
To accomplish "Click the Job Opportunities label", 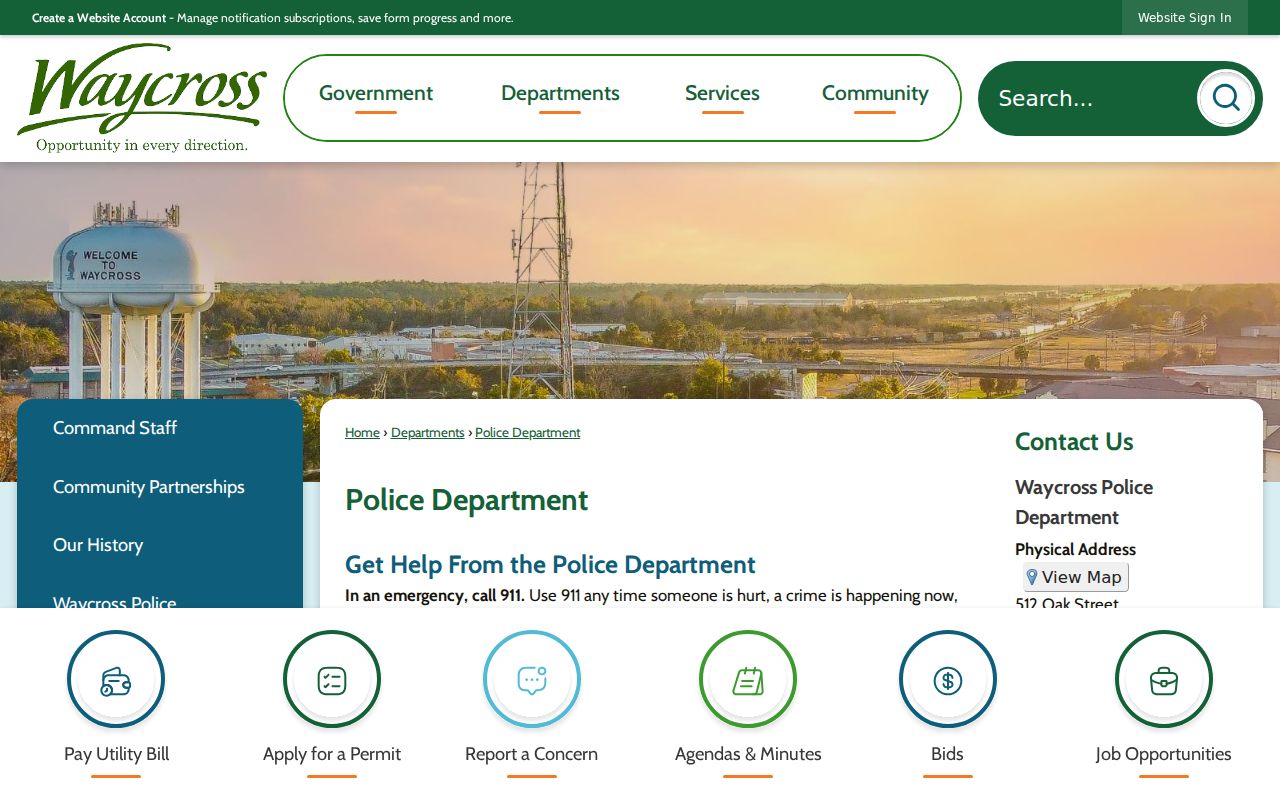I will click(1164, 754).
